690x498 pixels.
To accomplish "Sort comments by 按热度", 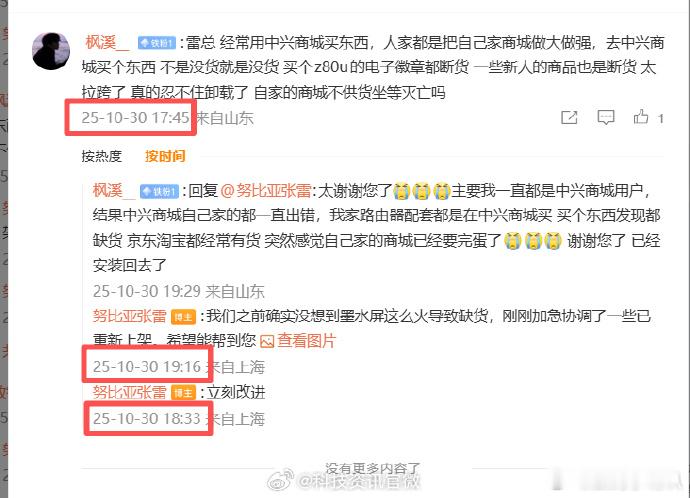I will pyautogui.click(x=102, y=156).
